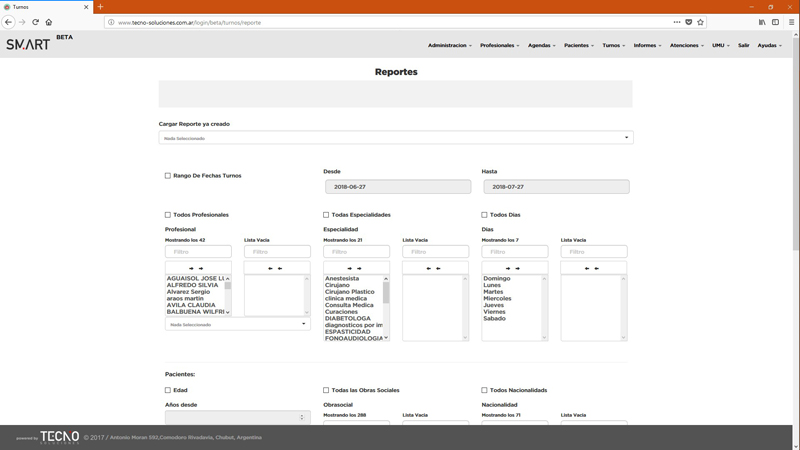
Task: Focus the Especialidad available-list Filtro box
Action: point(356,252)
